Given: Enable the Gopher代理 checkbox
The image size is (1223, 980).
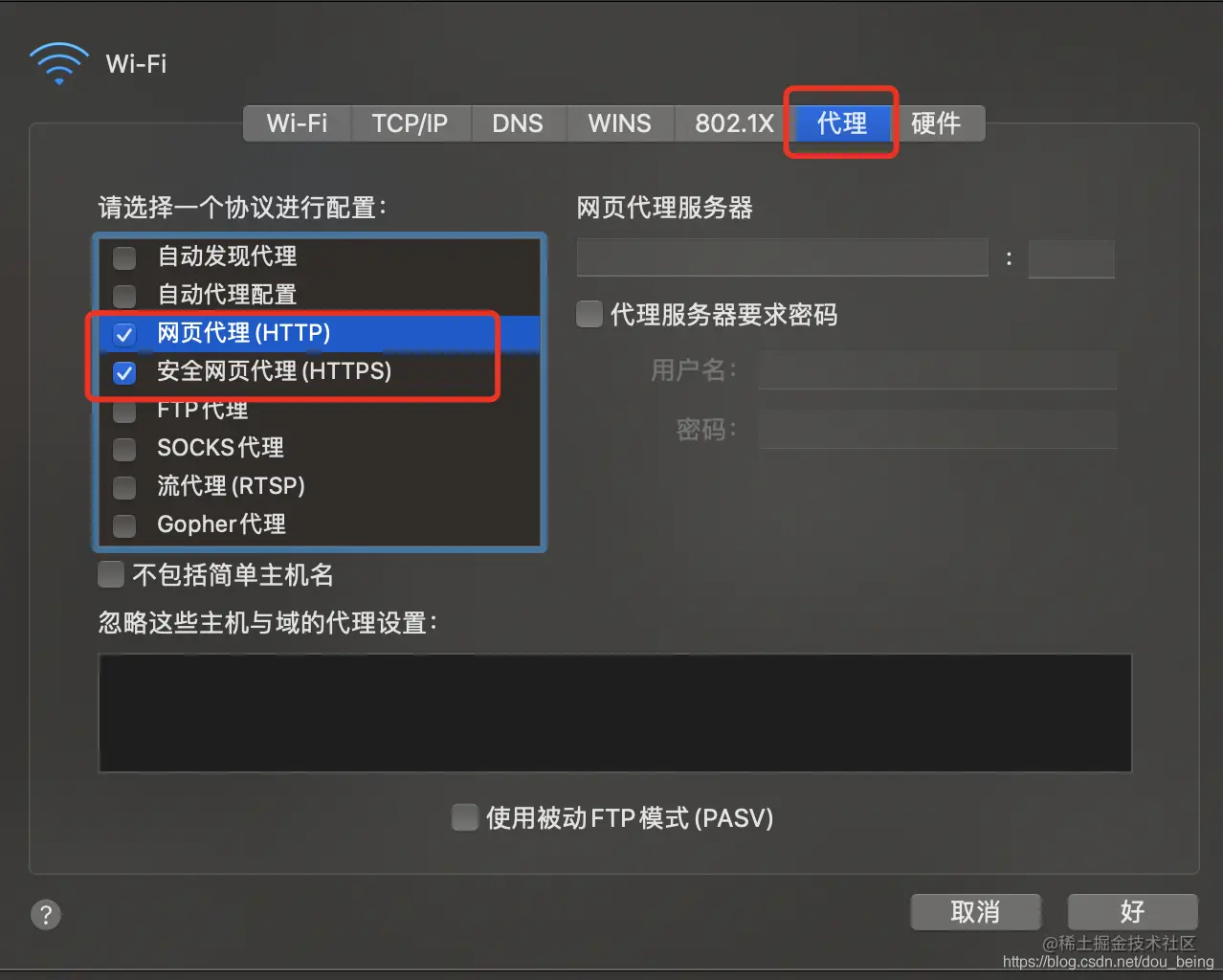Looking at the screenshot, I should click(x=124, y=525).
